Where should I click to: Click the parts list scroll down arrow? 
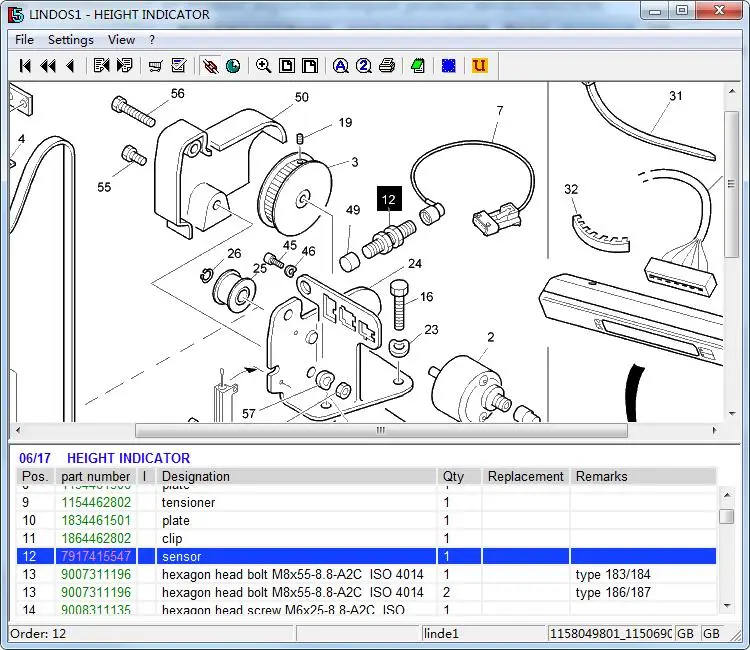coord(727,605)
